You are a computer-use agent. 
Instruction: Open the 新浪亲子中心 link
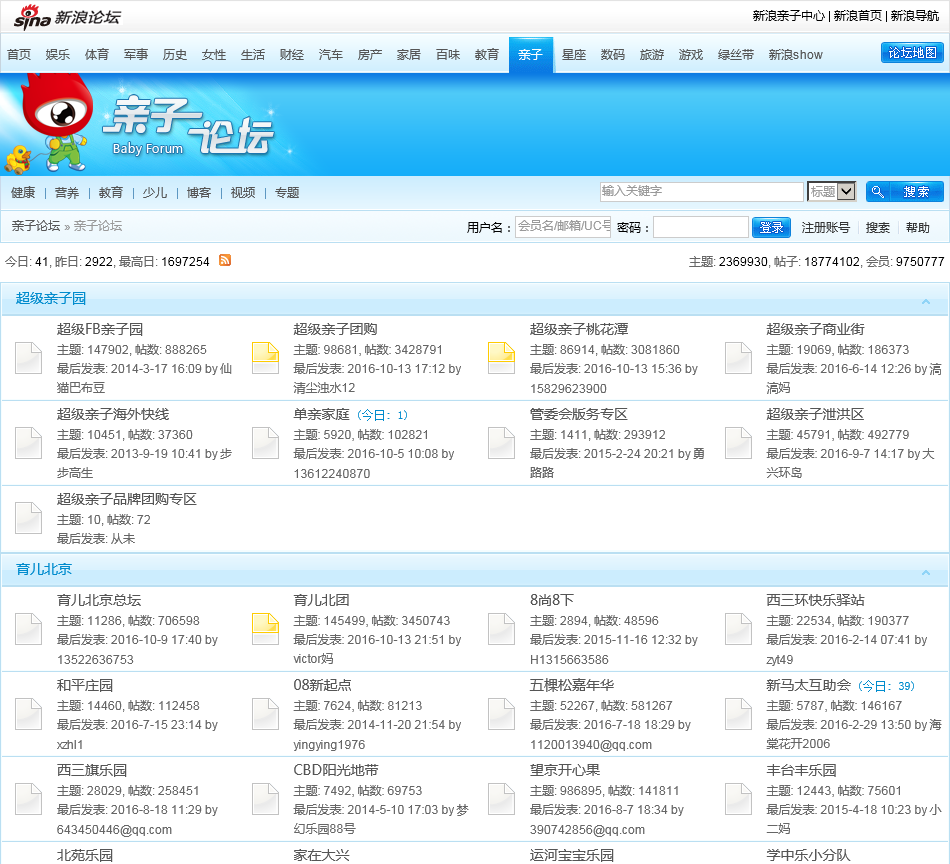click(x=788, y=16)
